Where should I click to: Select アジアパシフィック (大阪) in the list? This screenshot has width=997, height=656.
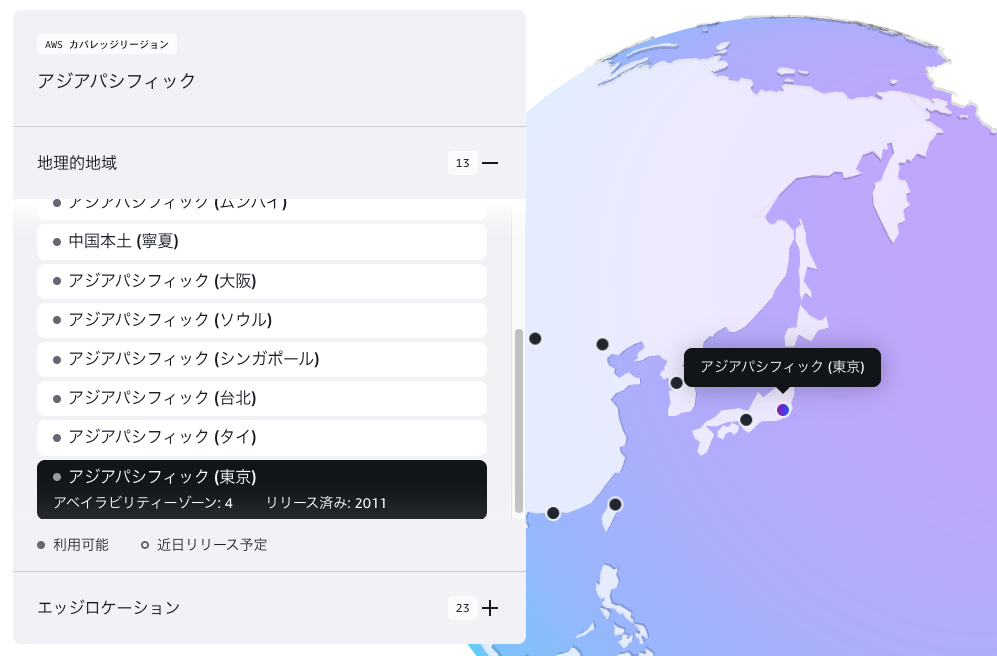coord(262,281)
